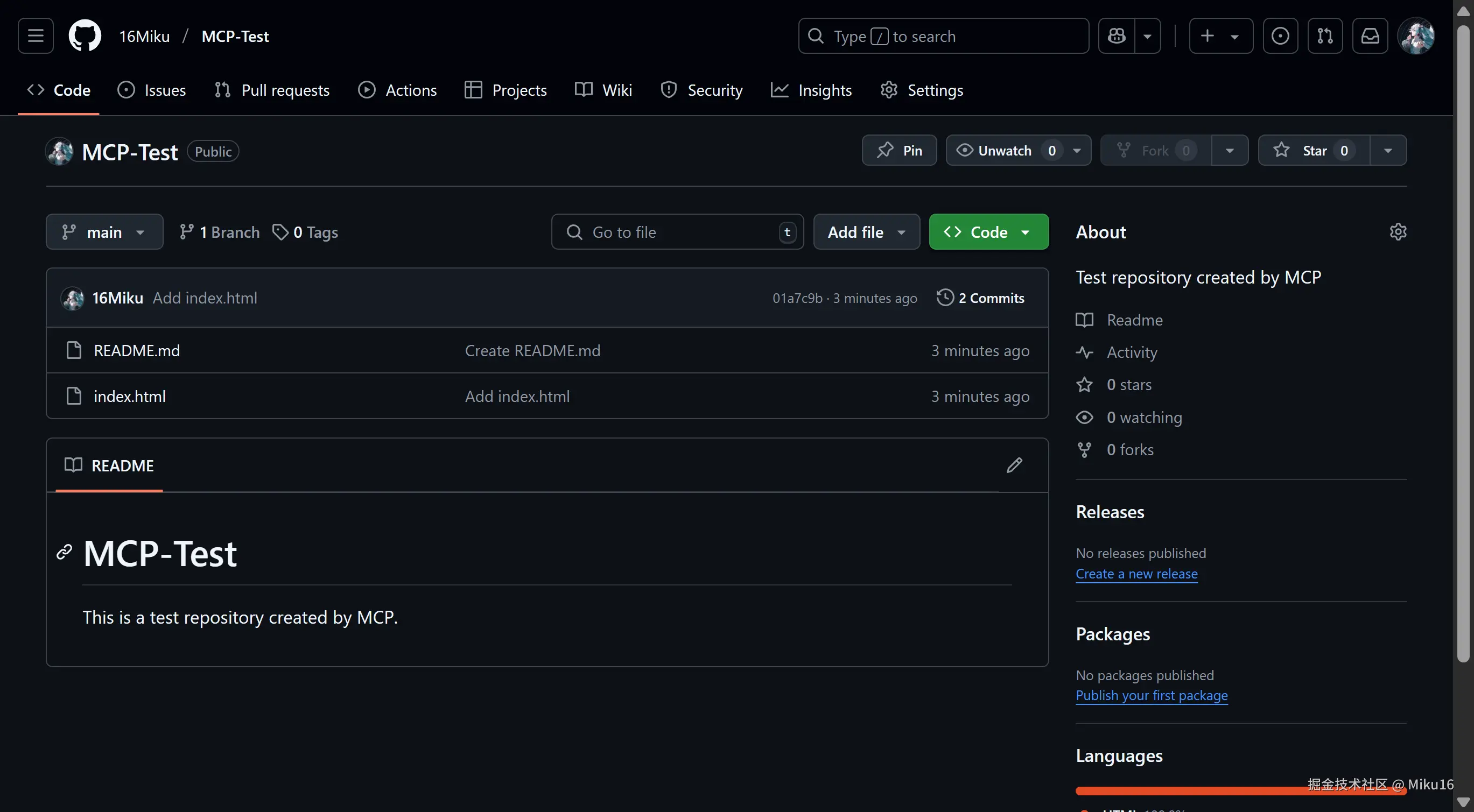
Task: Click the index.html file icon
Action: click(74, 396)
